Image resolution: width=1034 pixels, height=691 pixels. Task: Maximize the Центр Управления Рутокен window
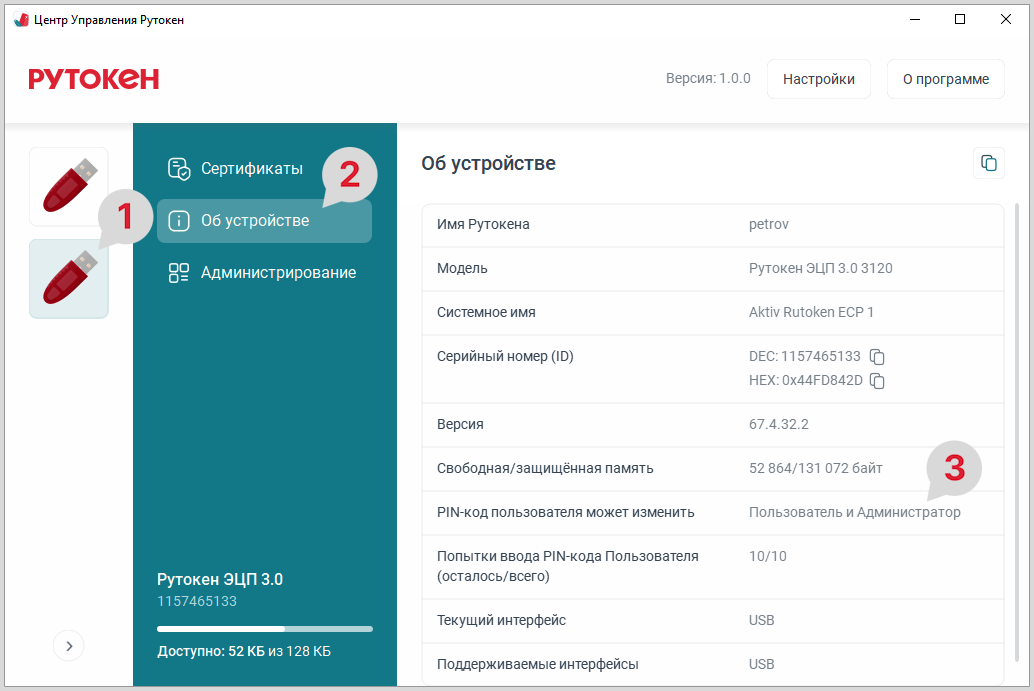960,19
